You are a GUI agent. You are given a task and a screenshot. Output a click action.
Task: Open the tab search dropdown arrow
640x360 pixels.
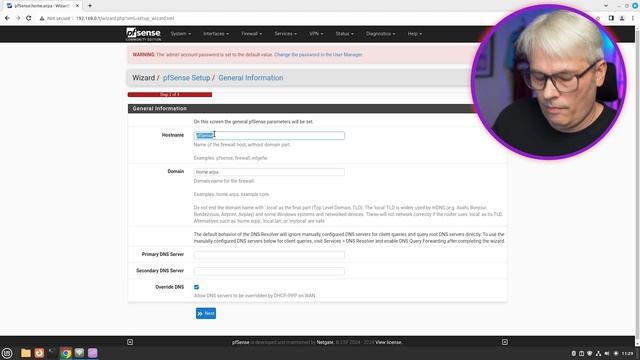pos(606,6)
